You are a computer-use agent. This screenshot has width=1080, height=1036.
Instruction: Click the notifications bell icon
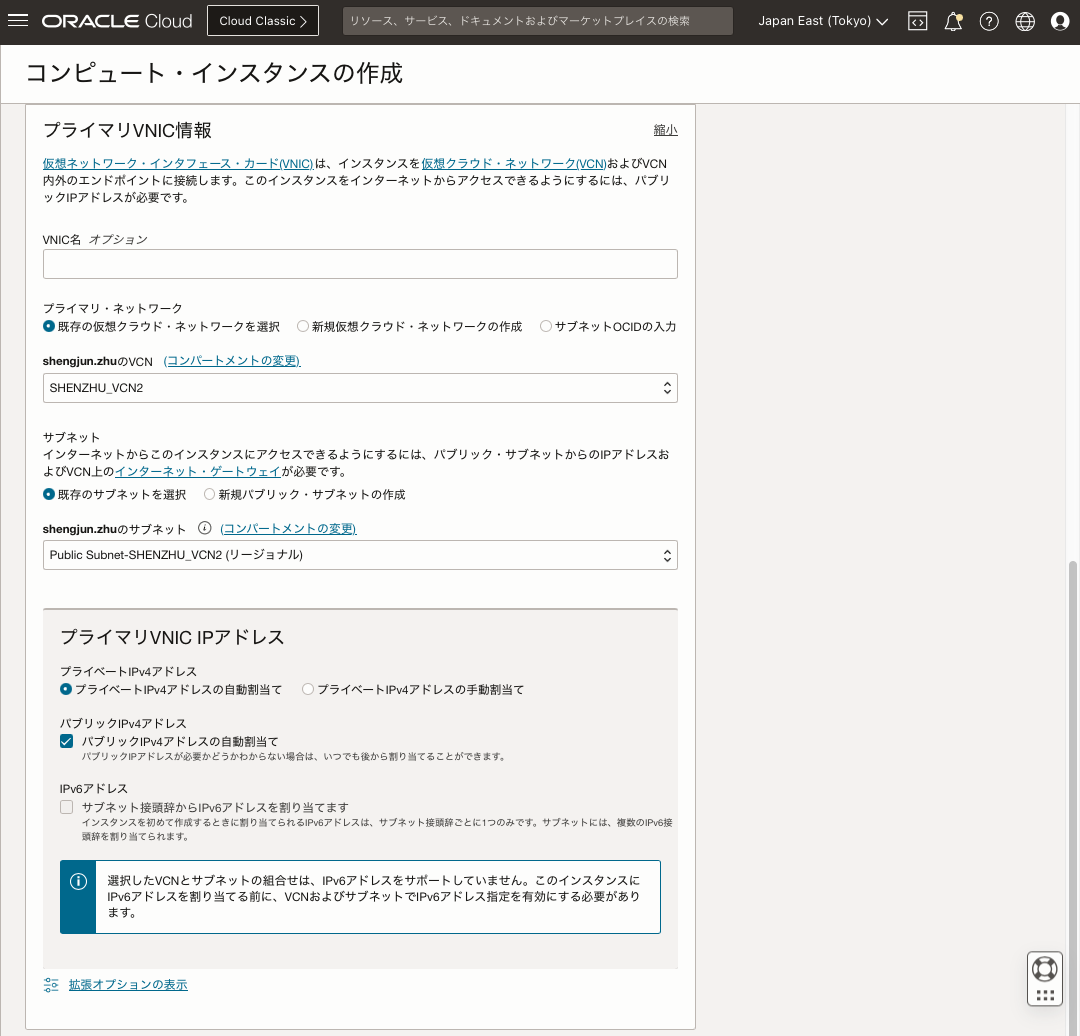pos(953,20)
